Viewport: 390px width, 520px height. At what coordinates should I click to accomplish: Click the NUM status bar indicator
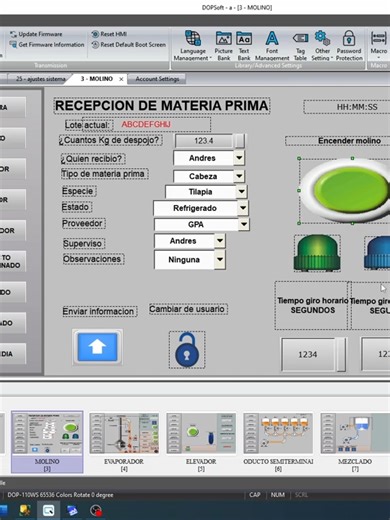tap(277, 495)
